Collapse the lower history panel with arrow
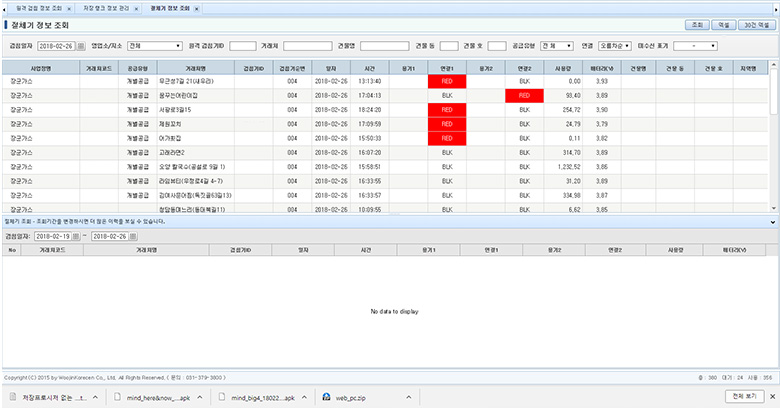The image size is (780, 408). tap(774, 220)
